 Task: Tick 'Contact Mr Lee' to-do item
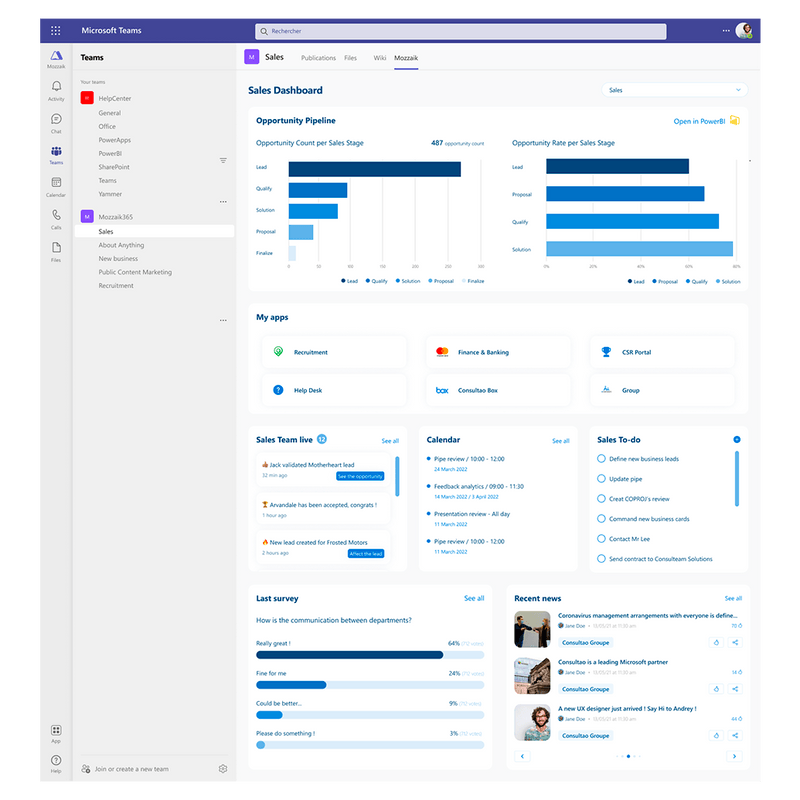coord(601,539)
